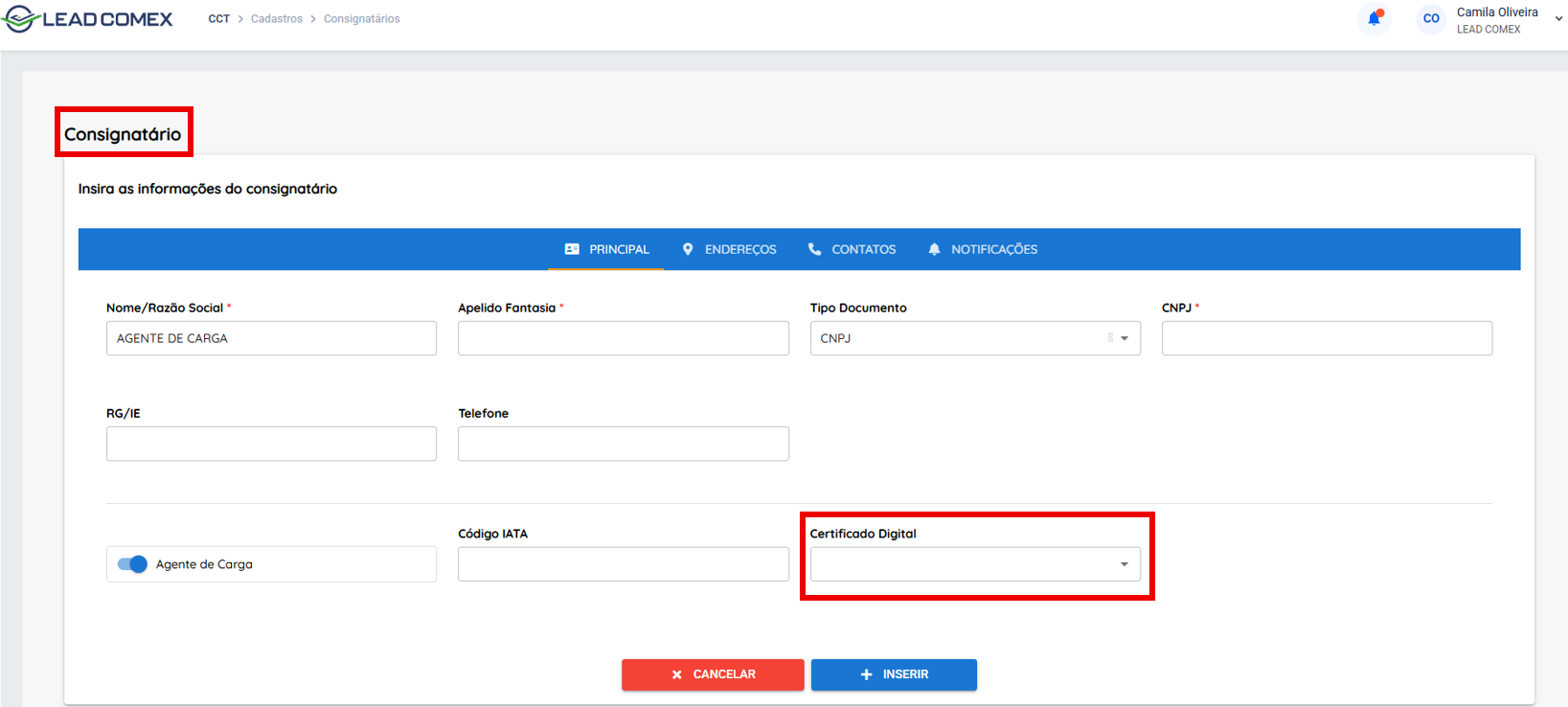Click the notification bell icon
Viewport: 1568px width, 707px height.
pos(1375,18)
